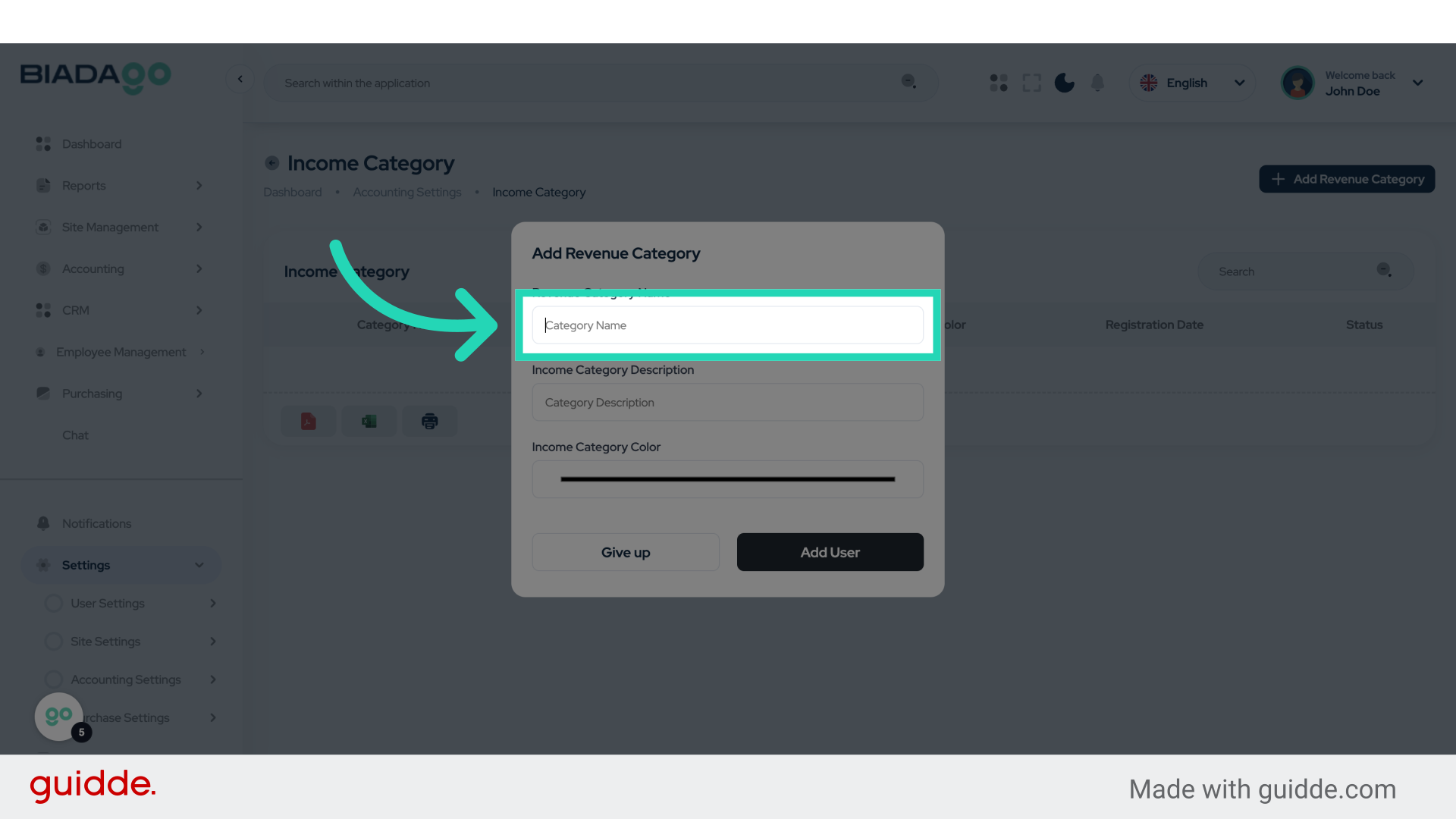Click Give up to cancel the dialog
Viewport: 1456px width, 819px height.
click(x=625, y=552)
